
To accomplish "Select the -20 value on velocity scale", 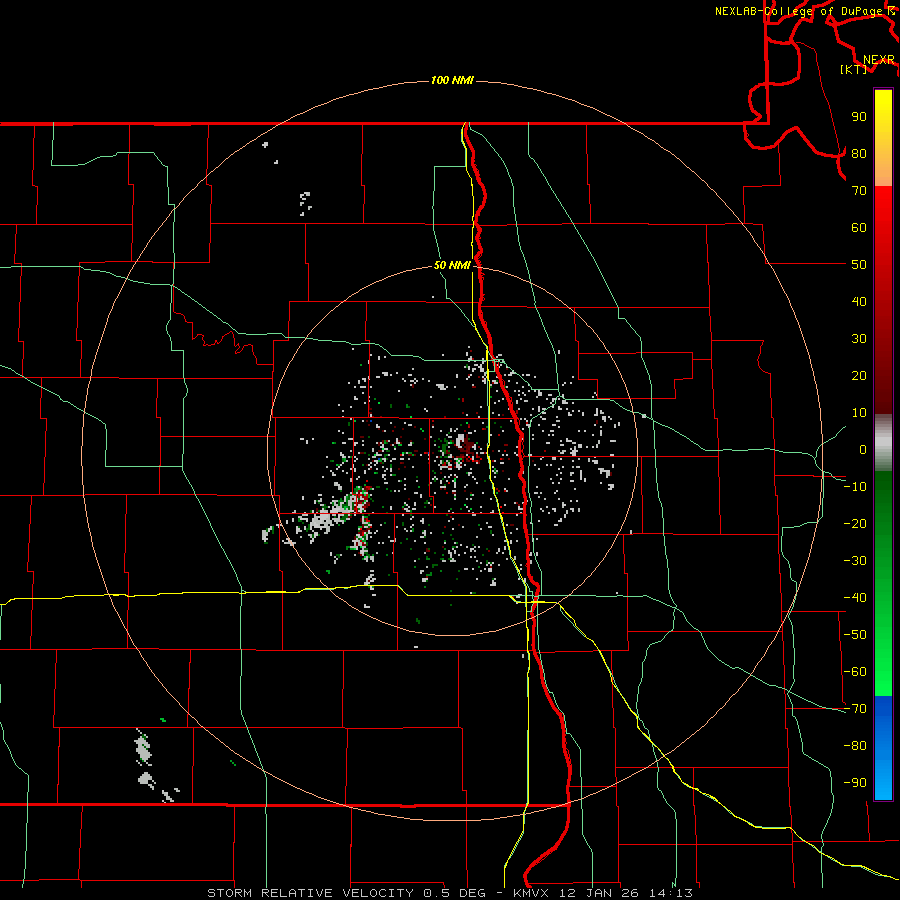I will pyautogui.click(x=855, y=523).
